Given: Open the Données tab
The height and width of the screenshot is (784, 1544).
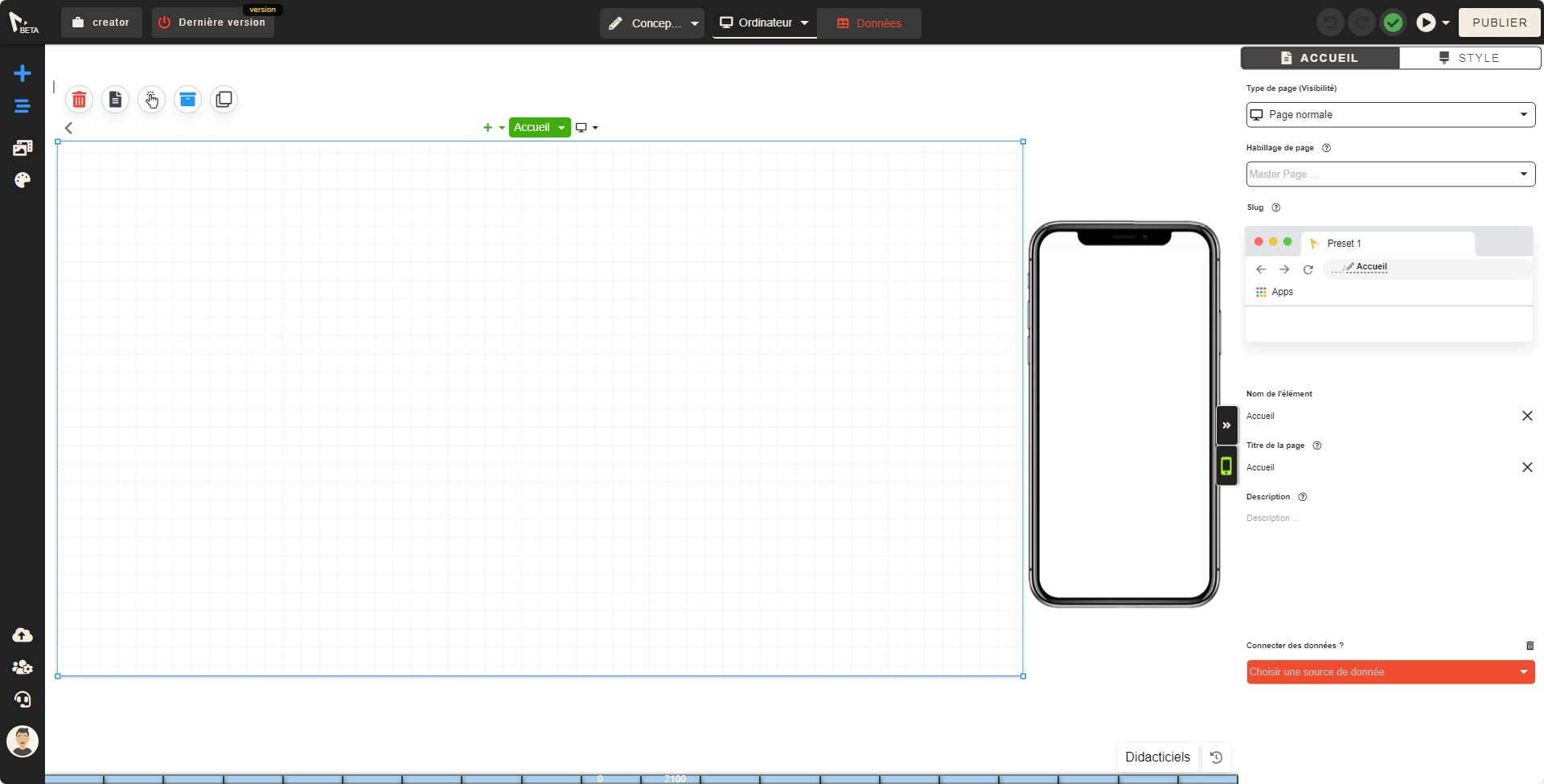Looking at the screenshot, I should click(x=869, y=23).
